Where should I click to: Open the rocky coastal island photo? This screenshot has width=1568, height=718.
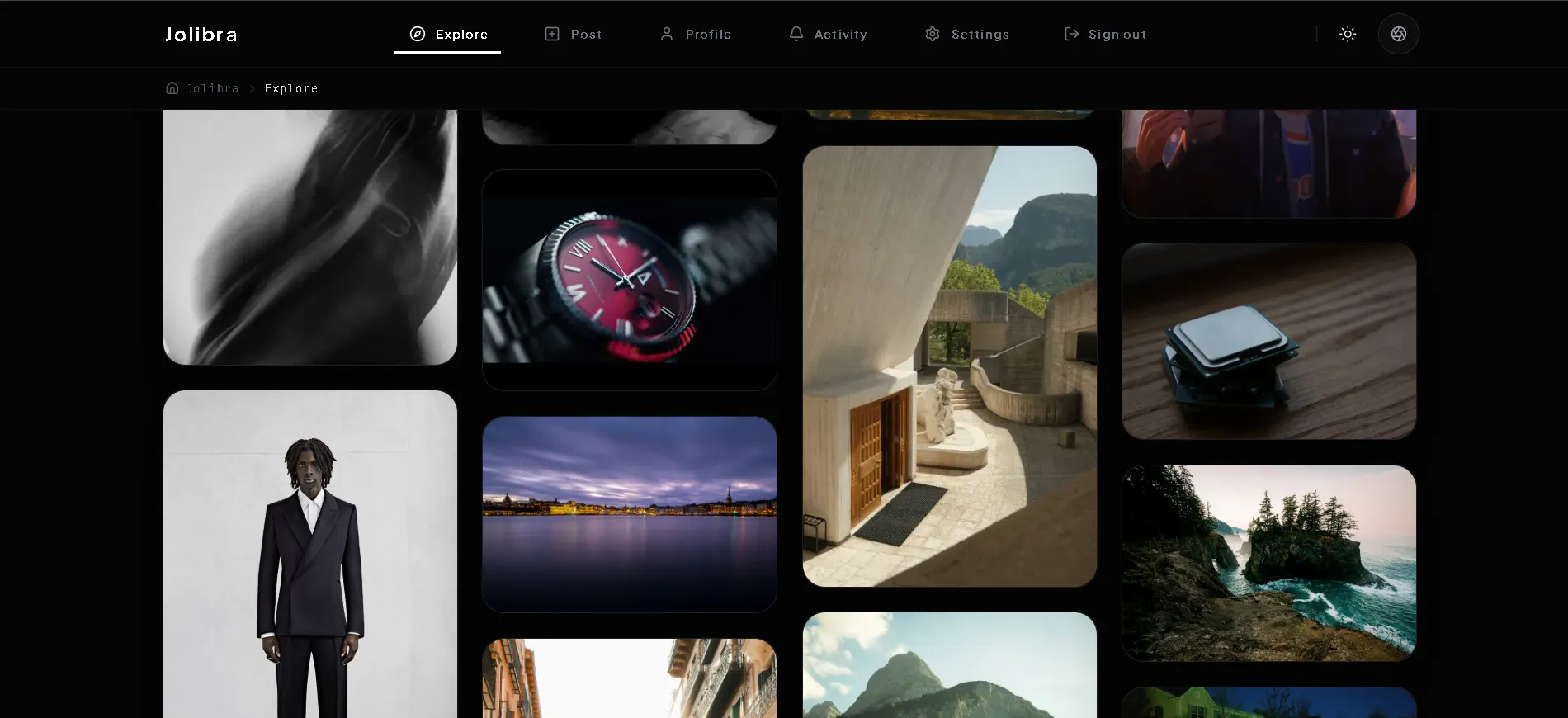pyautogui.click(x=1269, y=563)
